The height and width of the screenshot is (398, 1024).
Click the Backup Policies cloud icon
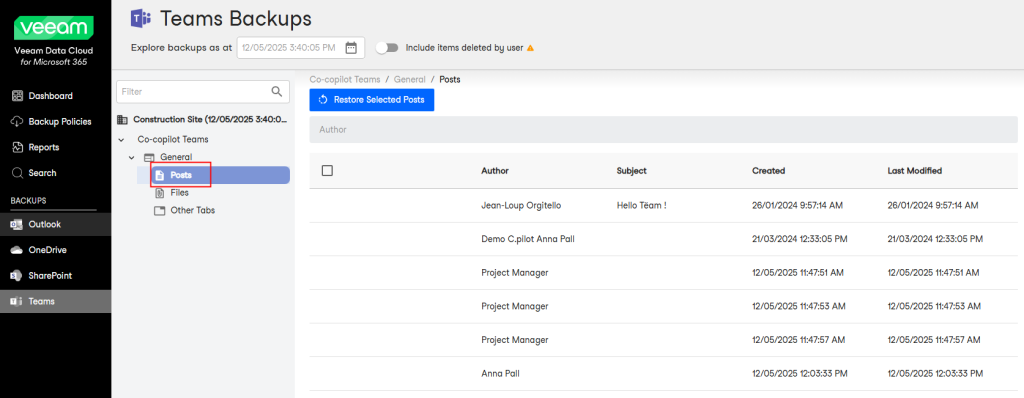pos(18,122)
